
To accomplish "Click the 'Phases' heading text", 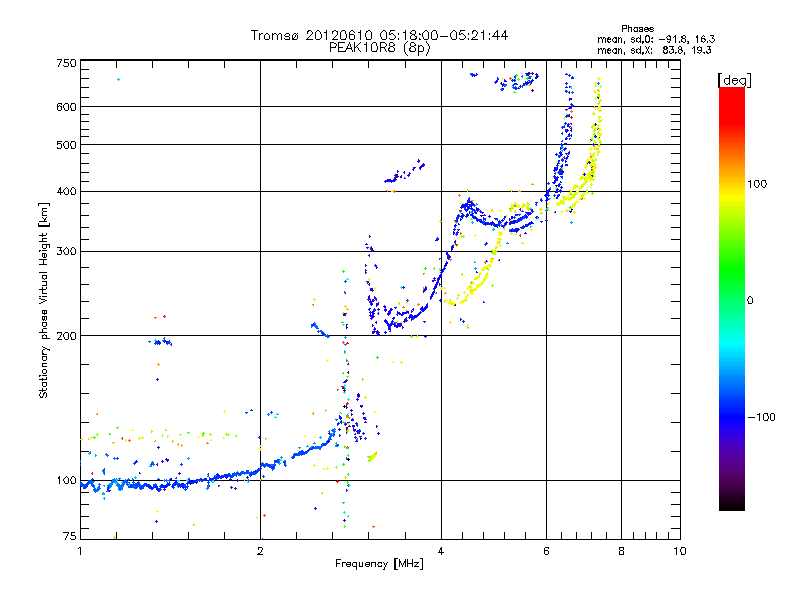I will [637, 29].
